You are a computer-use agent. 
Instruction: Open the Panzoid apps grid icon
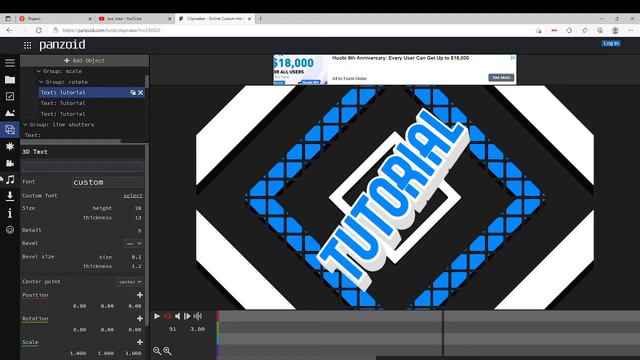coord(27,45)
